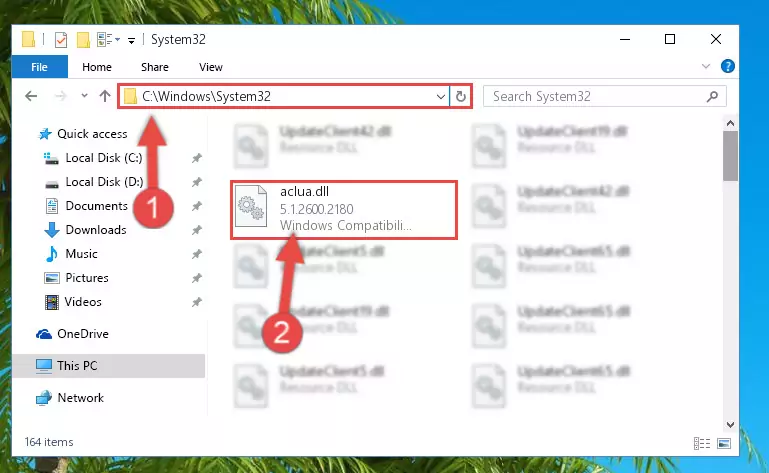Switch to the Share ribbon tab
Image resolution: width=769 pixels, height=473 pixels.
(154, 67)
